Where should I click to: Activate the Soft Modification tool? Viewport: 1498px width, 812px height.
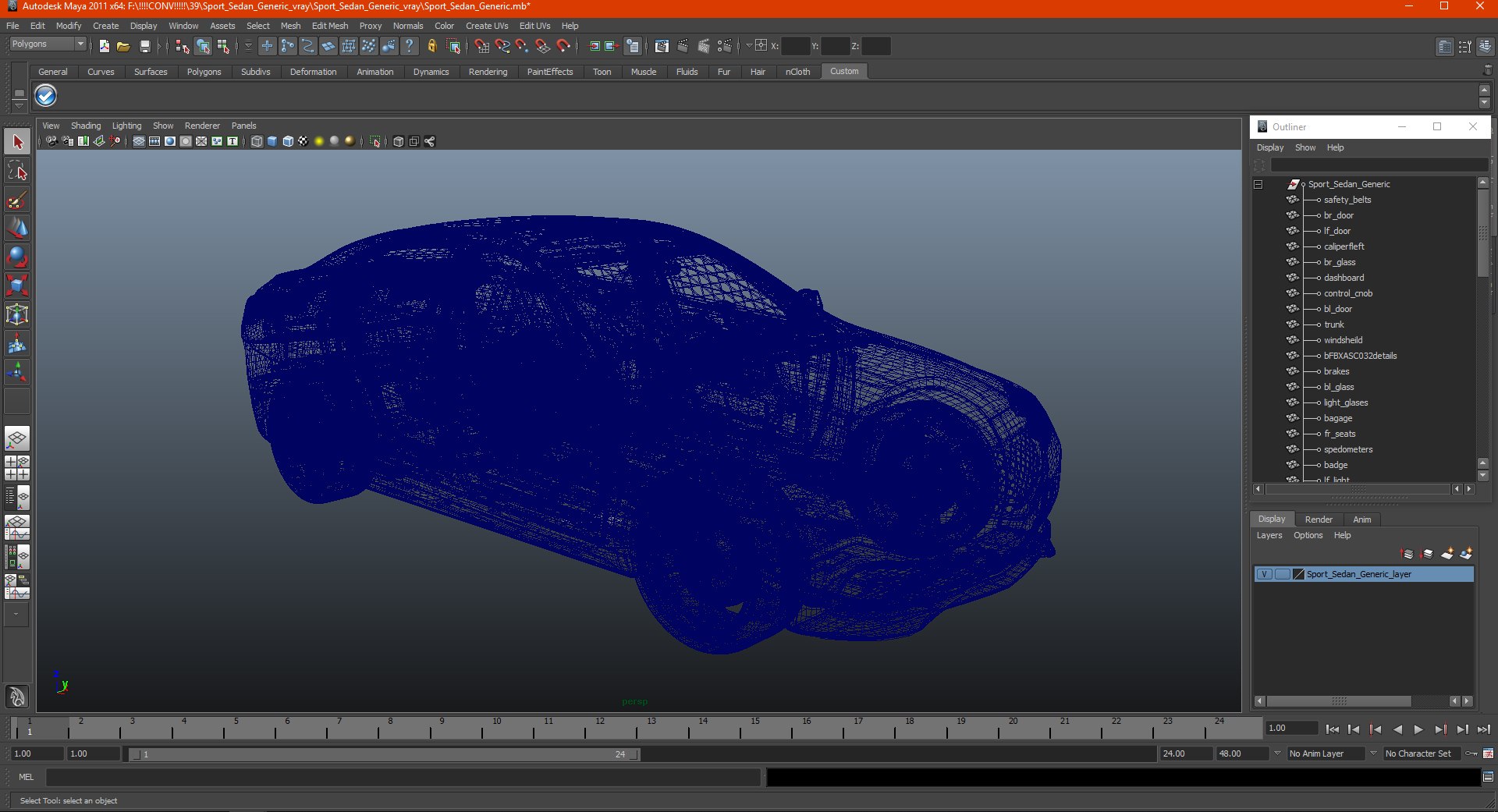click(x=17, y=343)
